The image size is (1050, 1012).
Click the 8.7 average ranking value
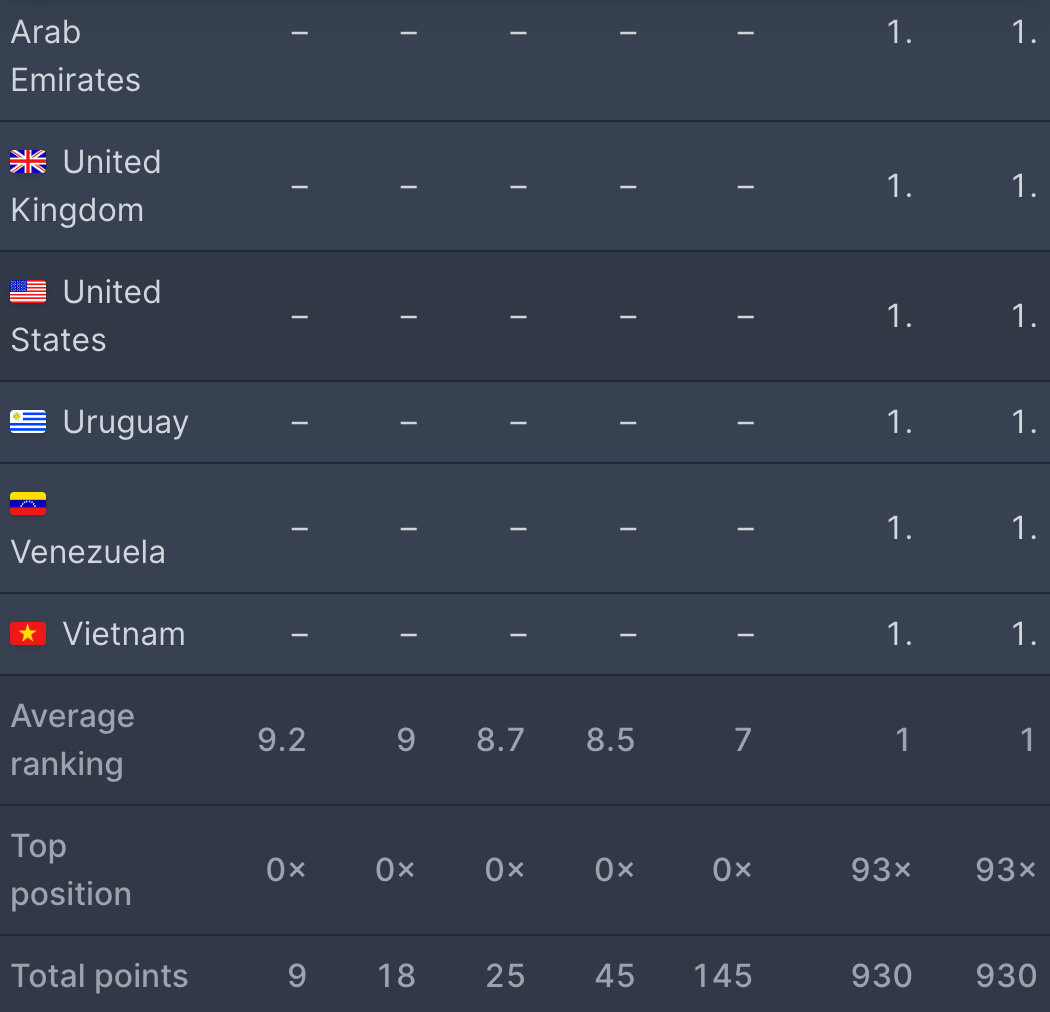point(500,740)
